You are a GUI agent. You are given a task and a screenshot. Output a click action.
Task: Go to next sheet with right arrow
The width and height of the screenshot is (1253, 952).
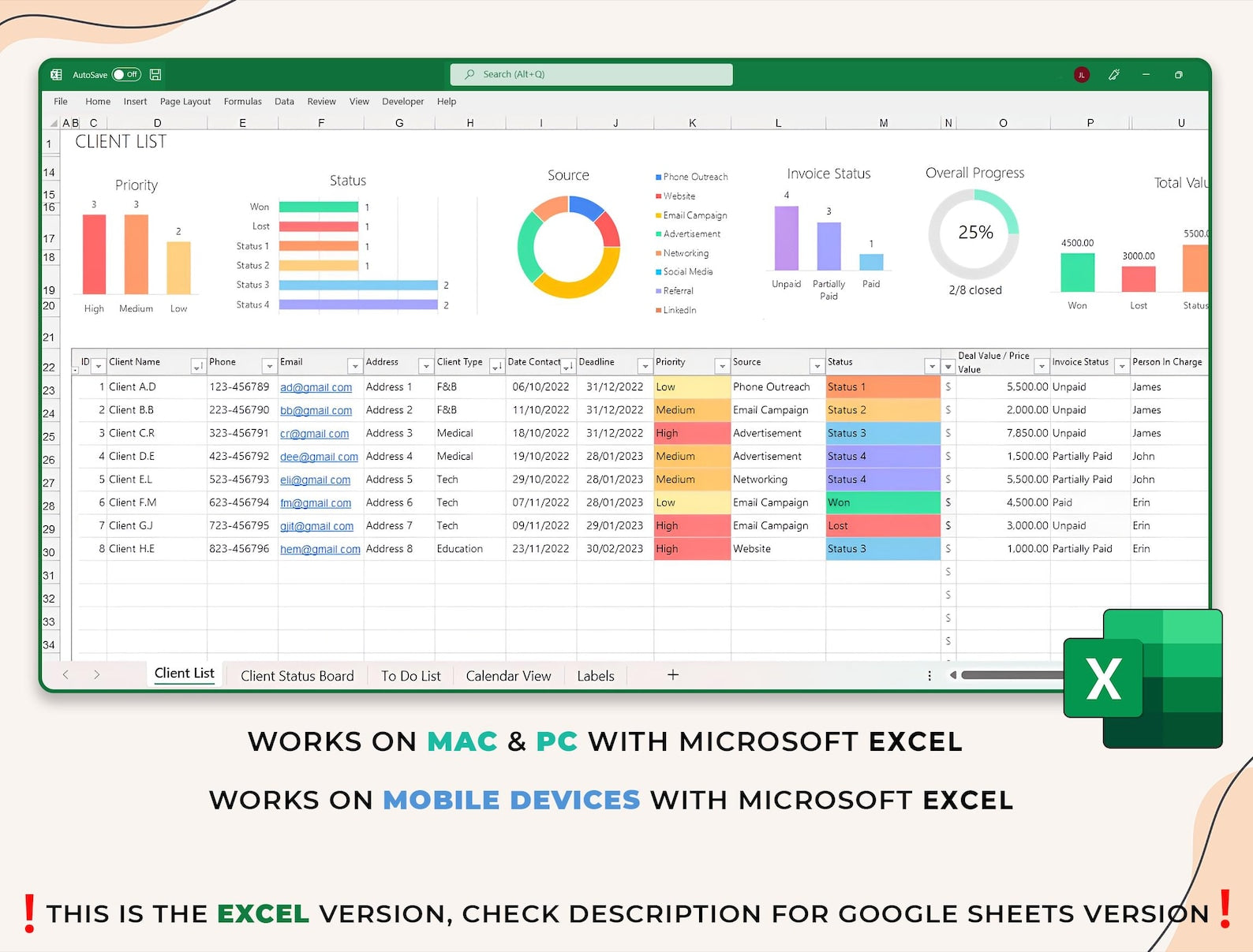(x=96, y=674)
